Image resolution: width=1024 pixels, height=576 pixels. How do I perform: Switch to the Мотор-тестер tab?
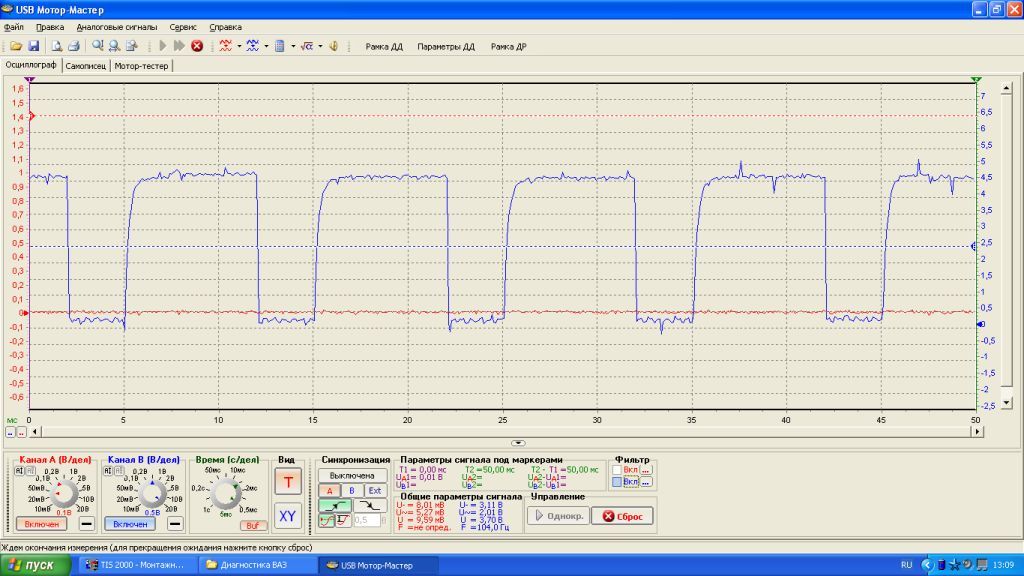(x=141, y=66)
